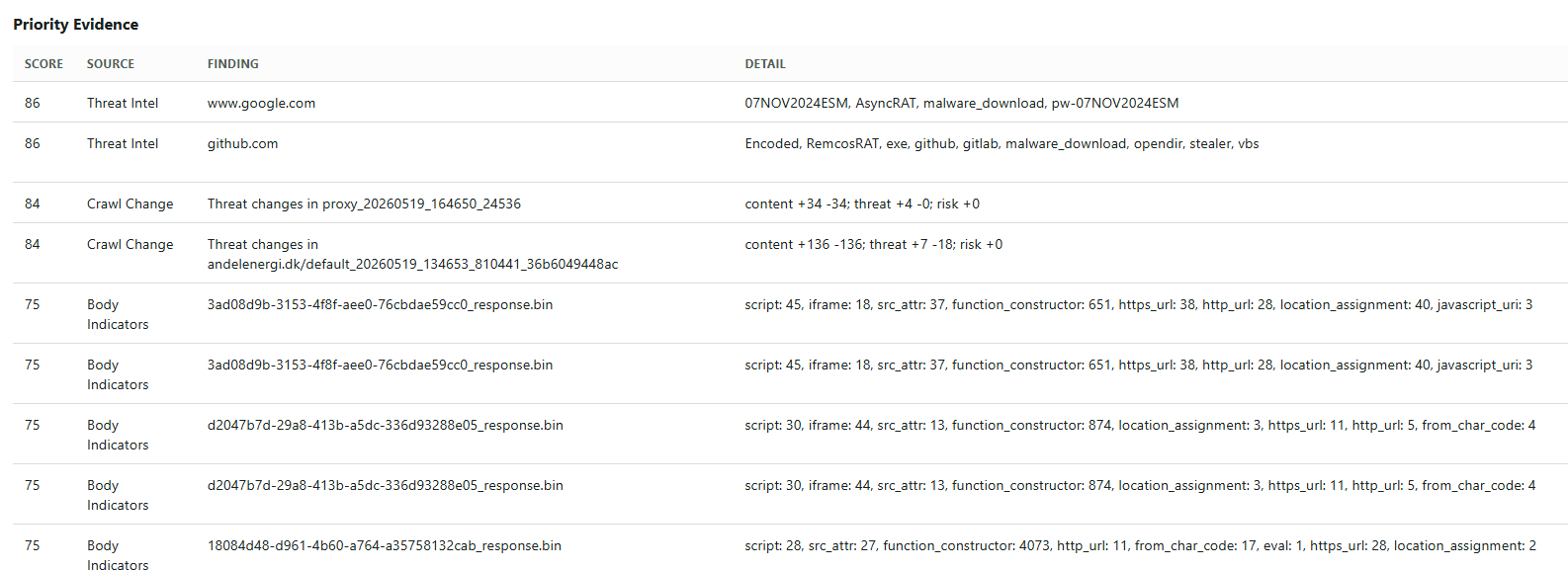Click finding 18084d48-d961-4b60-a764-a35758132cab_response.bin
Viewport: 1568px width, 570px height.
pos(385,545)
